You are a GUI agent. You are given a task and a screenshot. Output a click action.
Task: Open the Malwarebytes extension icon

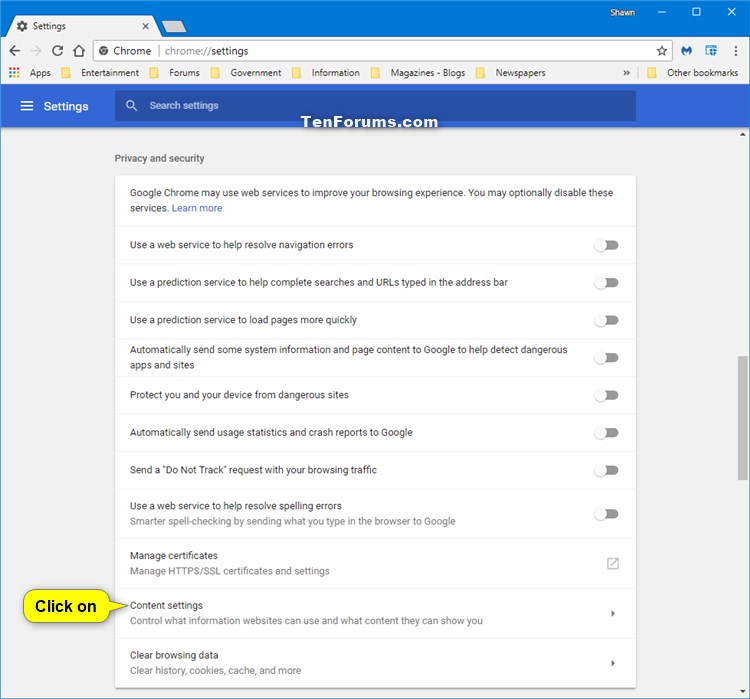686,51
